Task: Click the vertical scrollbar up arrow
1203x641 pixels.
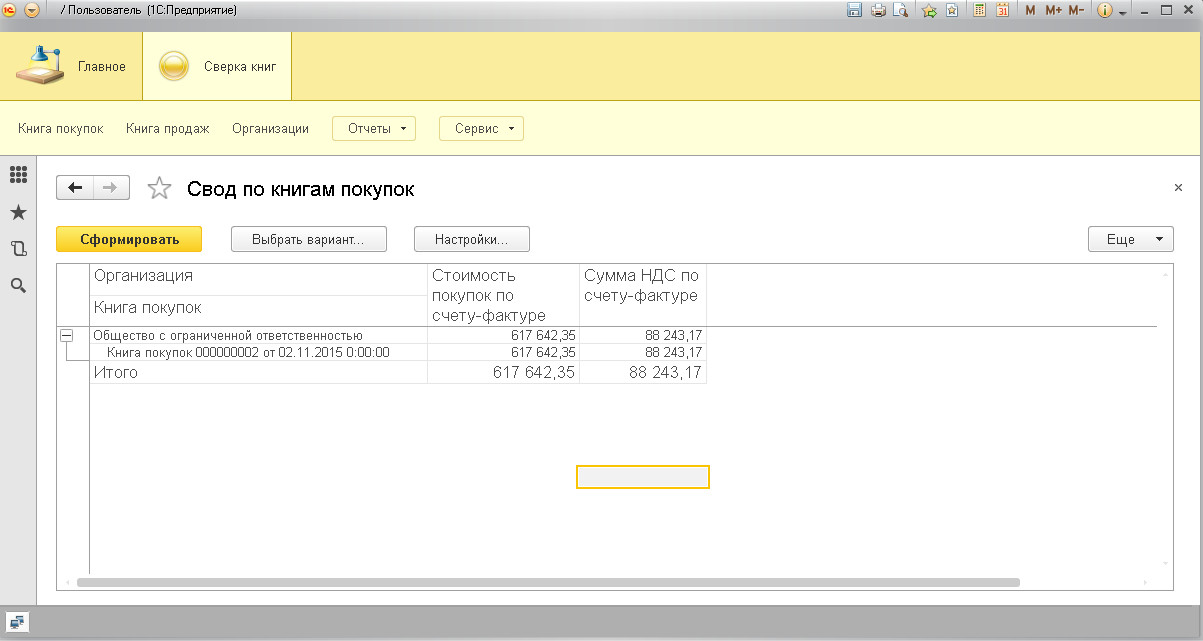Action: pos(1165,273)
